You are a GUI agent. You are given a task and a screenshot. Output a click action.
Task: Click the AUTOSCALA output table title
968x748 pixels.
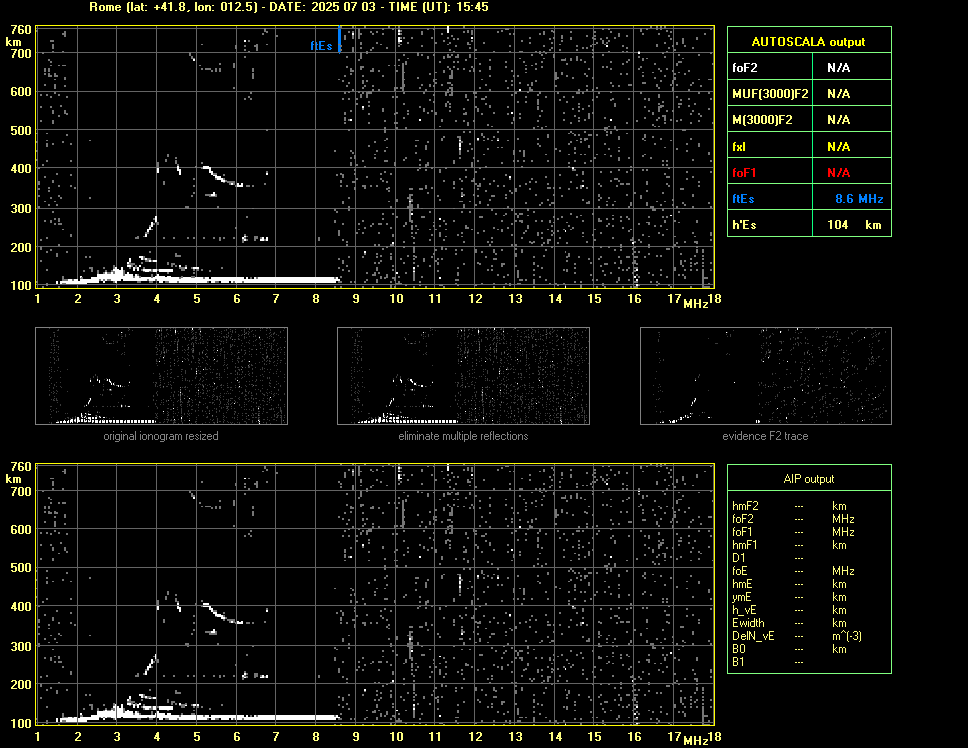pyautogui.click(x=808, y=42)
